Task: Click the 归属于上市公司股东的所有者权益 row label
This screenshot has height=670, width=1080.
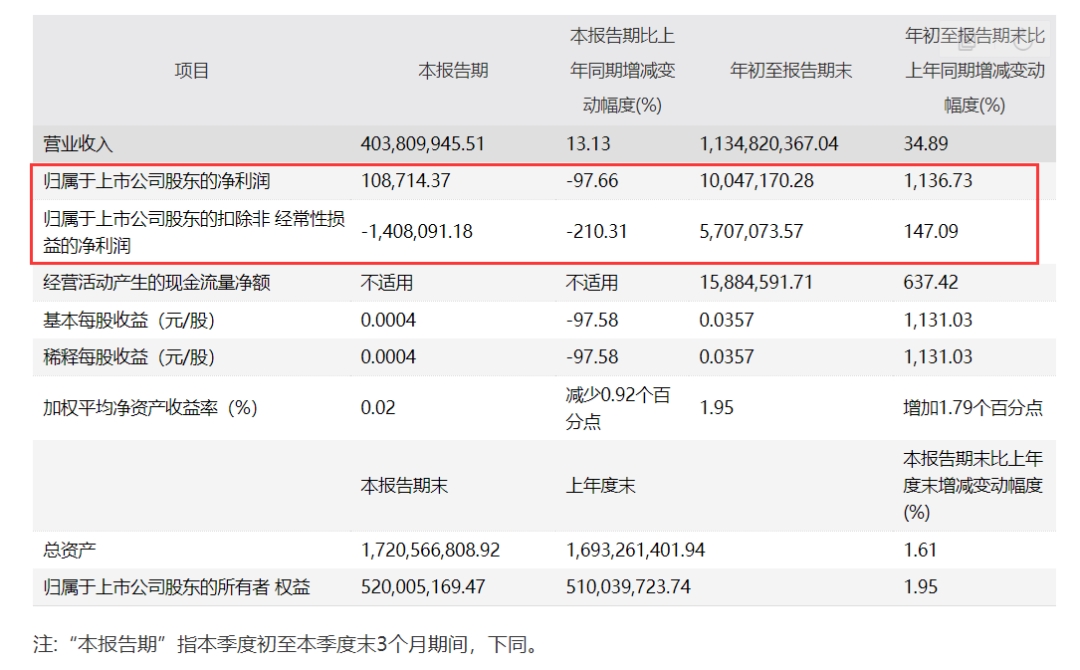Action: [176, 587]
